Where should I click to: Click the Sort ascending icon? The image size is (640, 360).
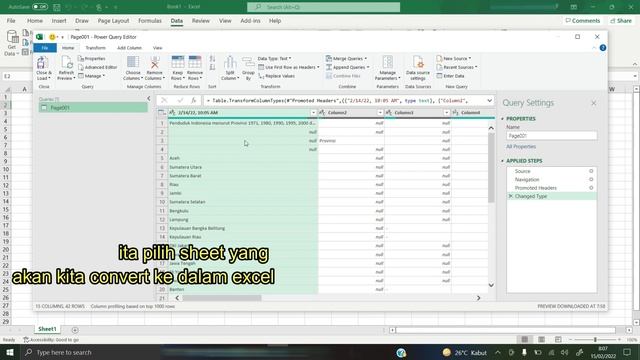(x=212, y=59)
